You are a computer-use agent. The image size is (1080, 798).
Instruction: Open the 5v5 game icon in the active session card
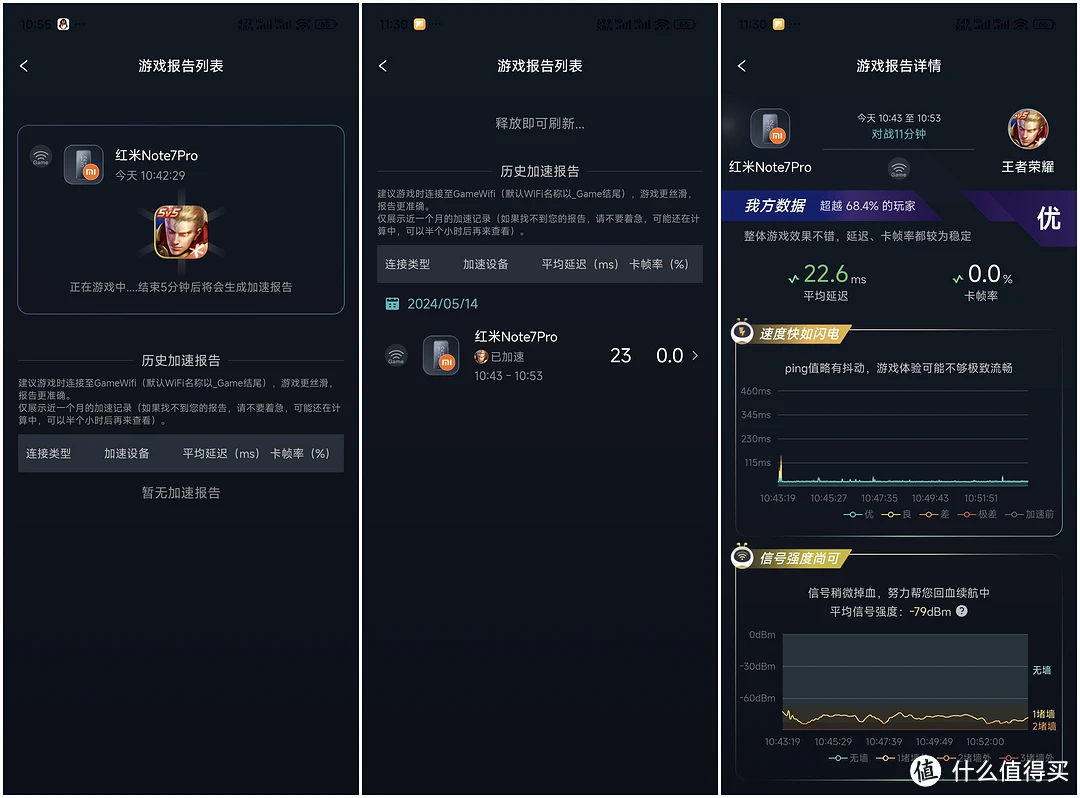tap(181, 232)
